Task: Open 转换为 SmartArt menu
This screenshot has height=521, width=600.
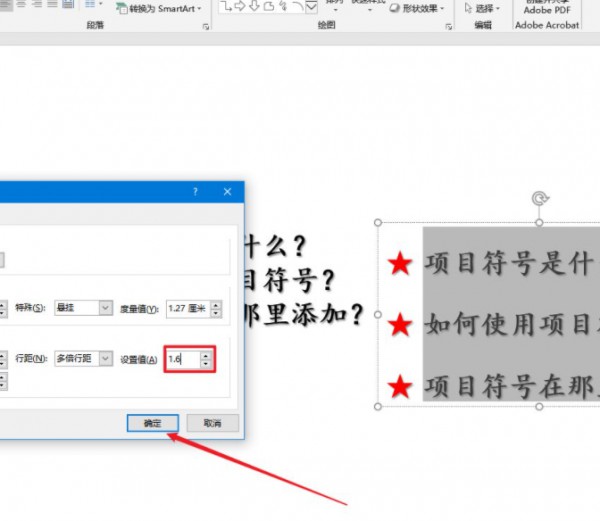Action: 158,8
